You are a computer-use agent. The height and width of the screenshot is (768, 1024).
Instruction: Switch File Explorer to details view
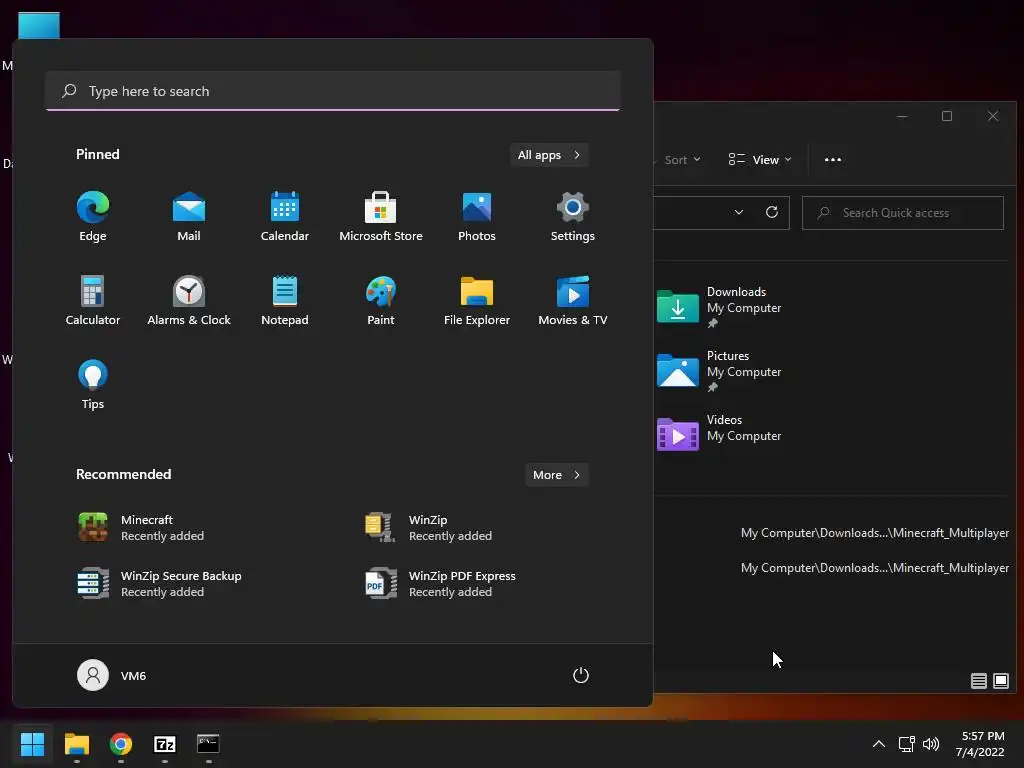978,681
